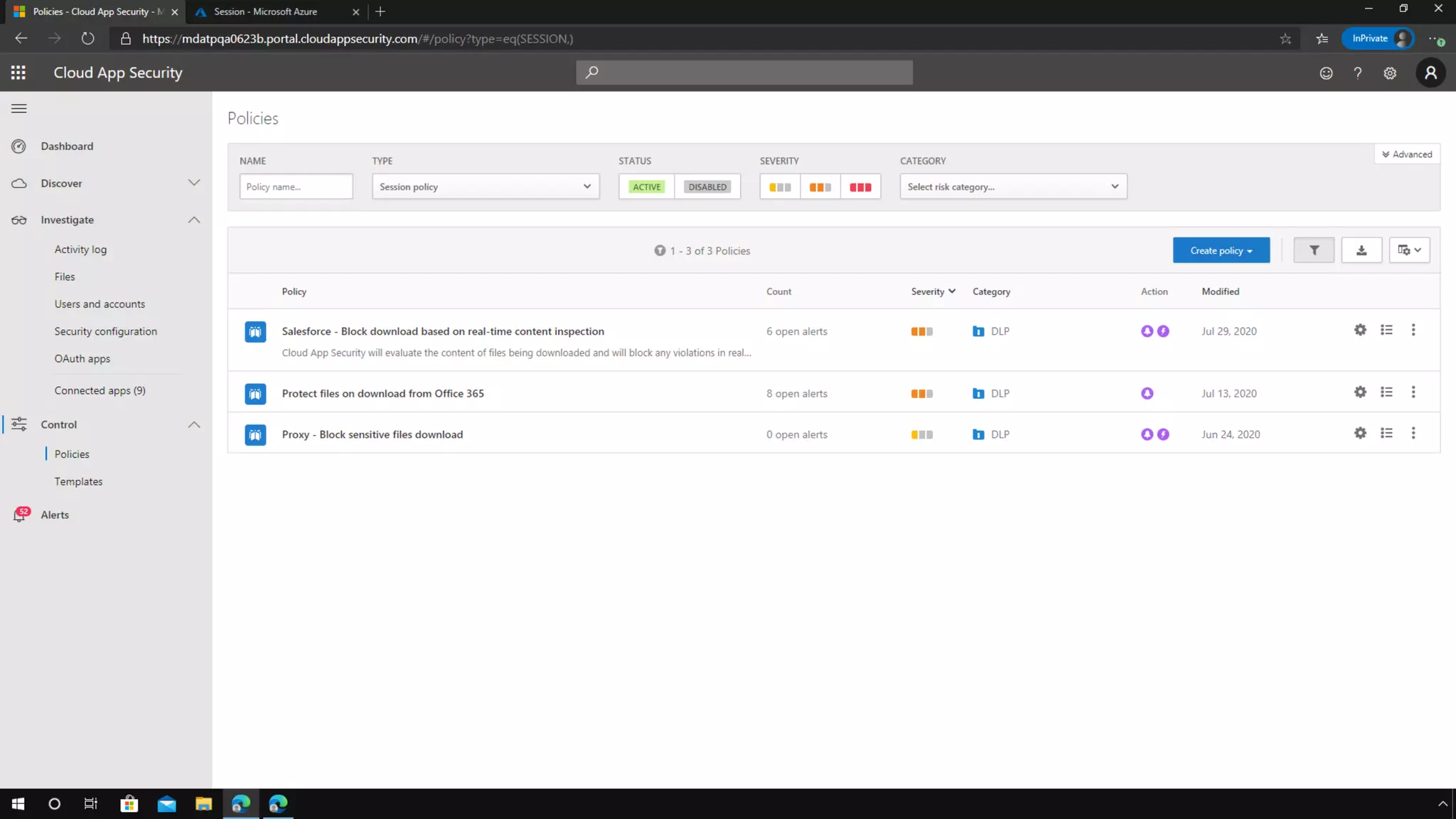Open three-dot menu for Proxy policy
The height and width of the screenshot is (819, 1456).
tap(1413, 433)
